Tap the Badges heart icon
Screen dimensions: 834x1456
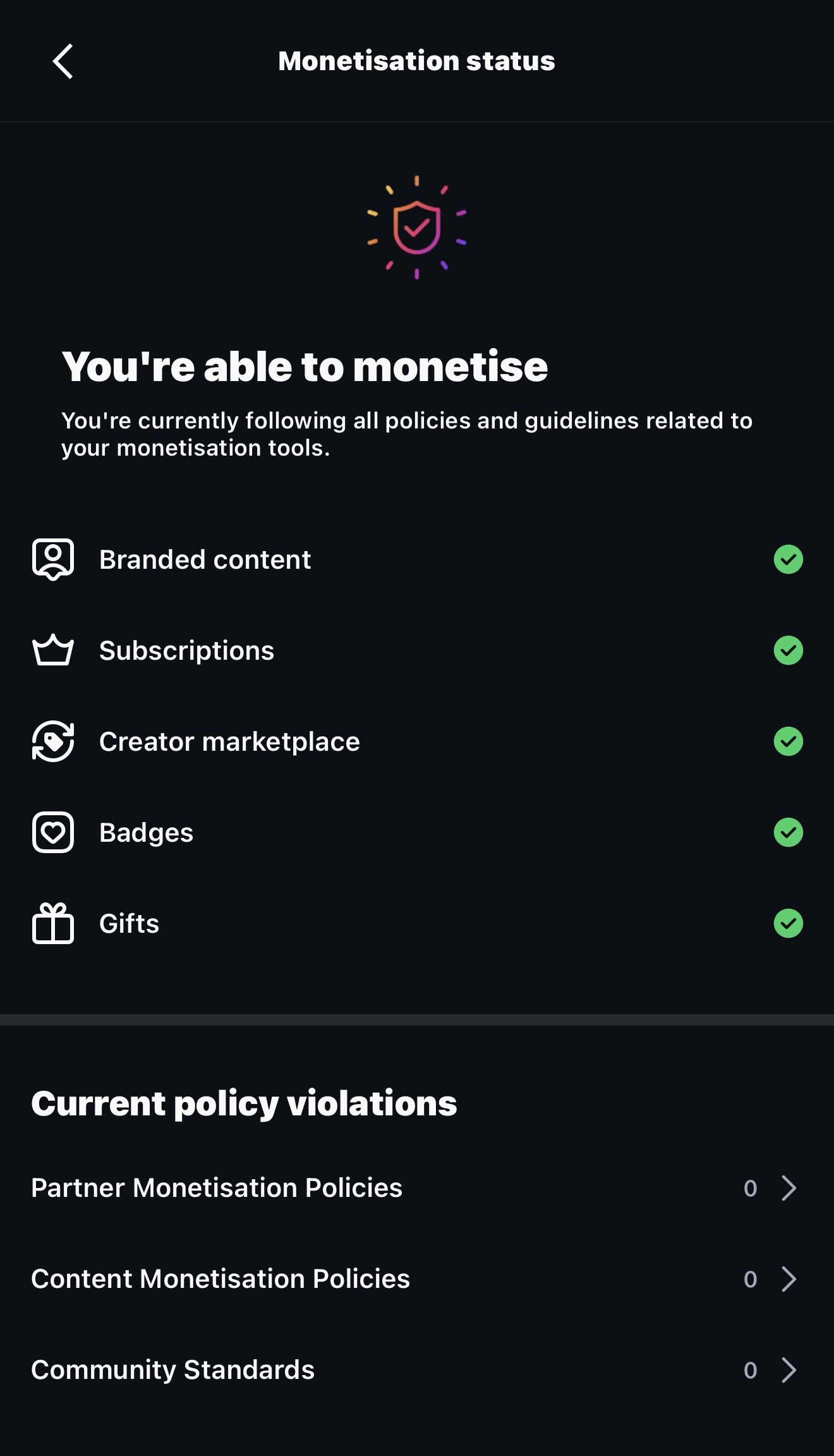click(53, 832)
